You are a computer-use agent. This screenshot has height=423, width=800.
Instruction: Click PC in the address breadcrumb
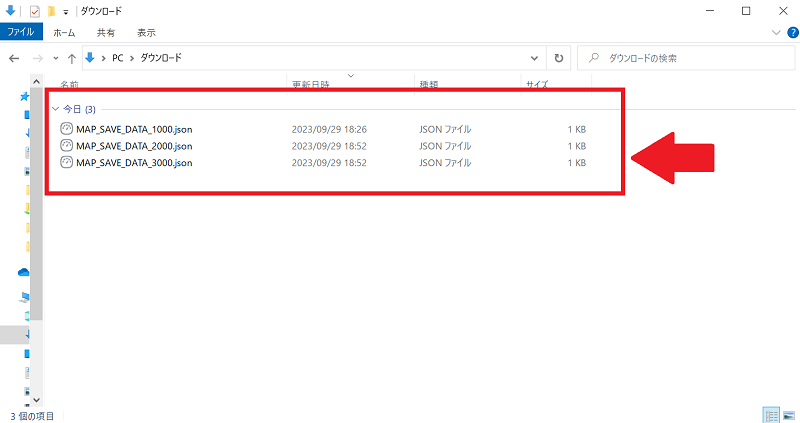[x=118, y=58]
